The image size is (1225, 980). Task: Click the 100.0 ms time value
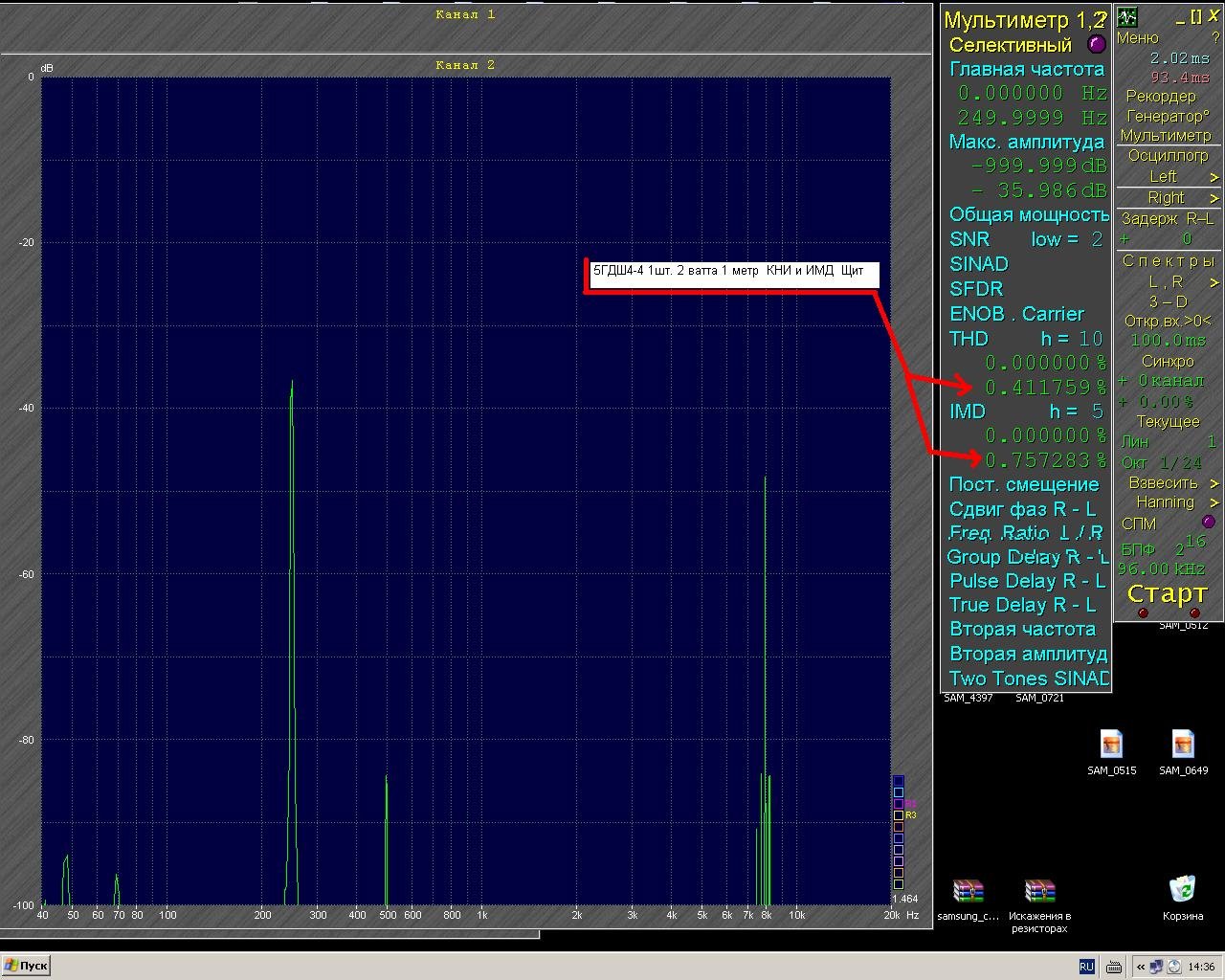(x=1168, y=341)
